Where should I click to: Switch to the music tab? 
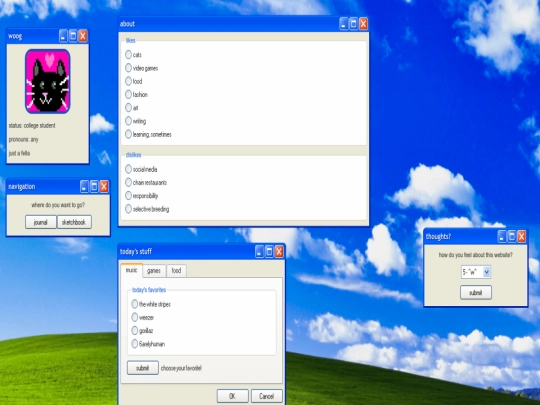[132, 270]
